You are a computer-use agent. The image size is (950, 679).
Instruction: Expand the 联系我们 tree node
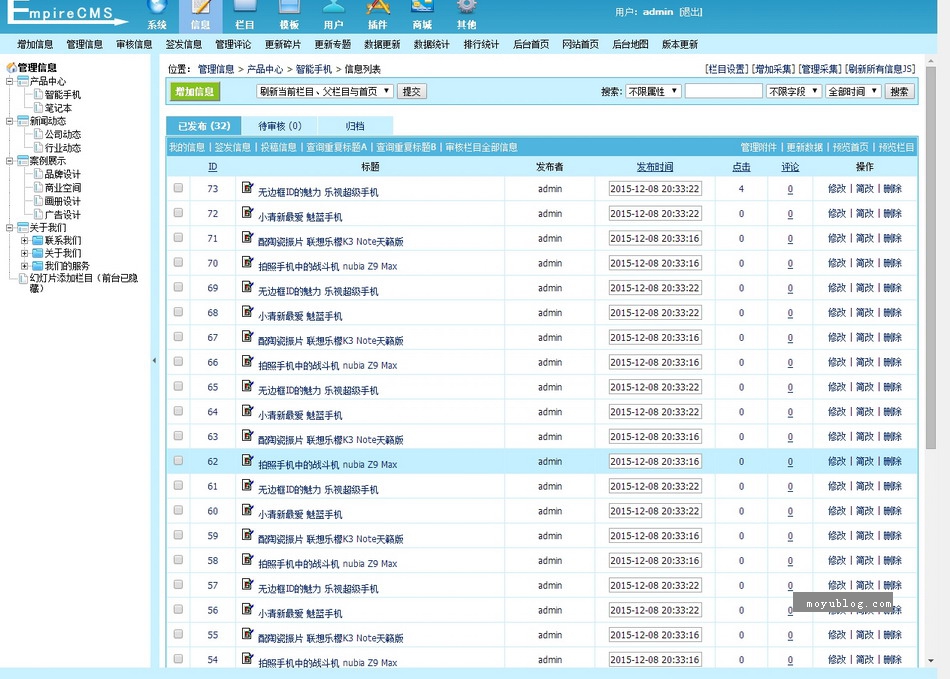point(25,240)
